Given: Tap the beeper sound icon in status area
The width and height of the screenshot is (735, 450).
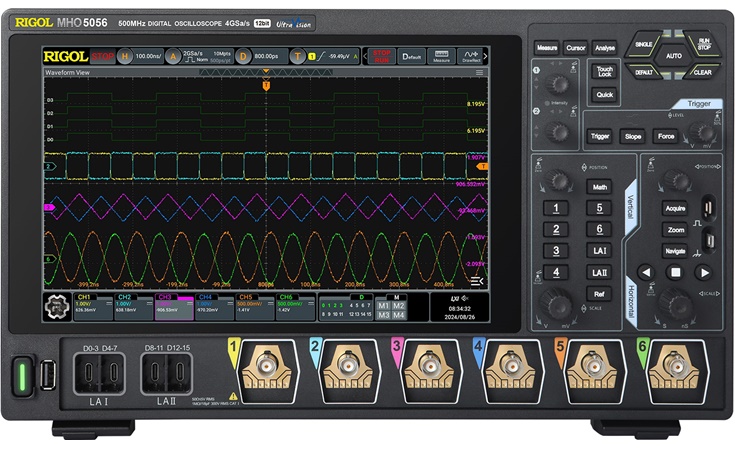Looking at the screenshot, I should 465,299.
